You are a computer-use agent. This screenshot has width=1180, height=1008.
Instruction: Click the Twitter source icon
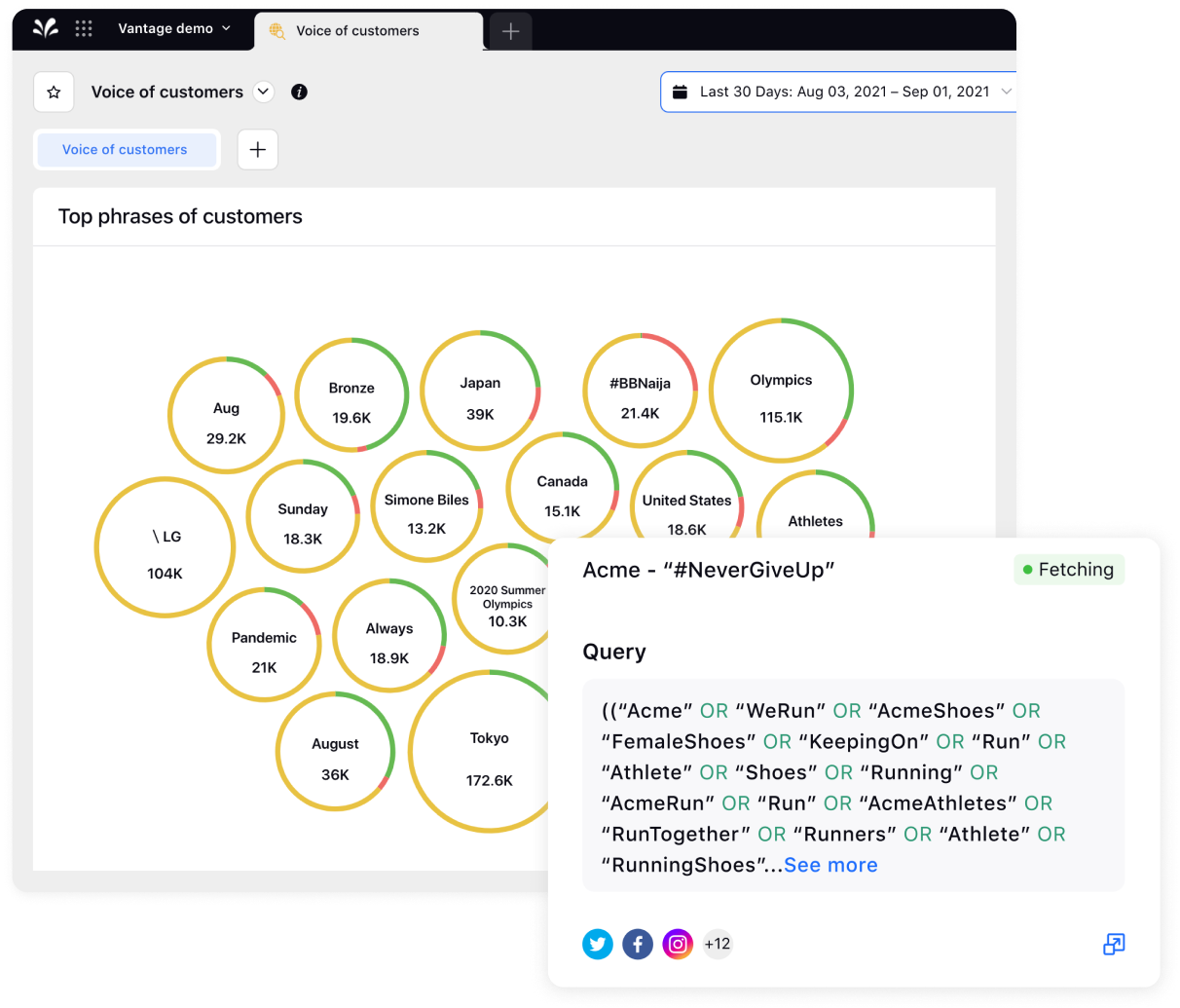coord(598,944)
